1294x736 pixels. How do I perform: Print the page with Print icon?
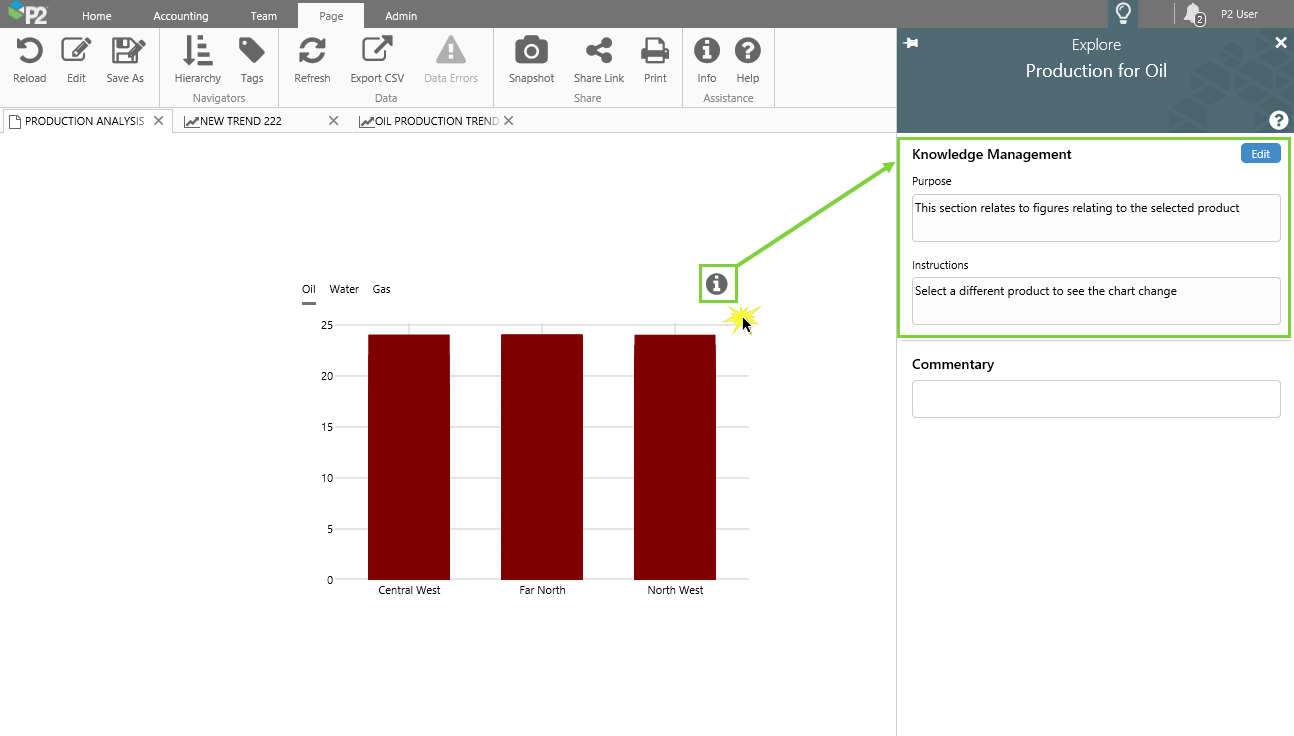coord(655,52)
